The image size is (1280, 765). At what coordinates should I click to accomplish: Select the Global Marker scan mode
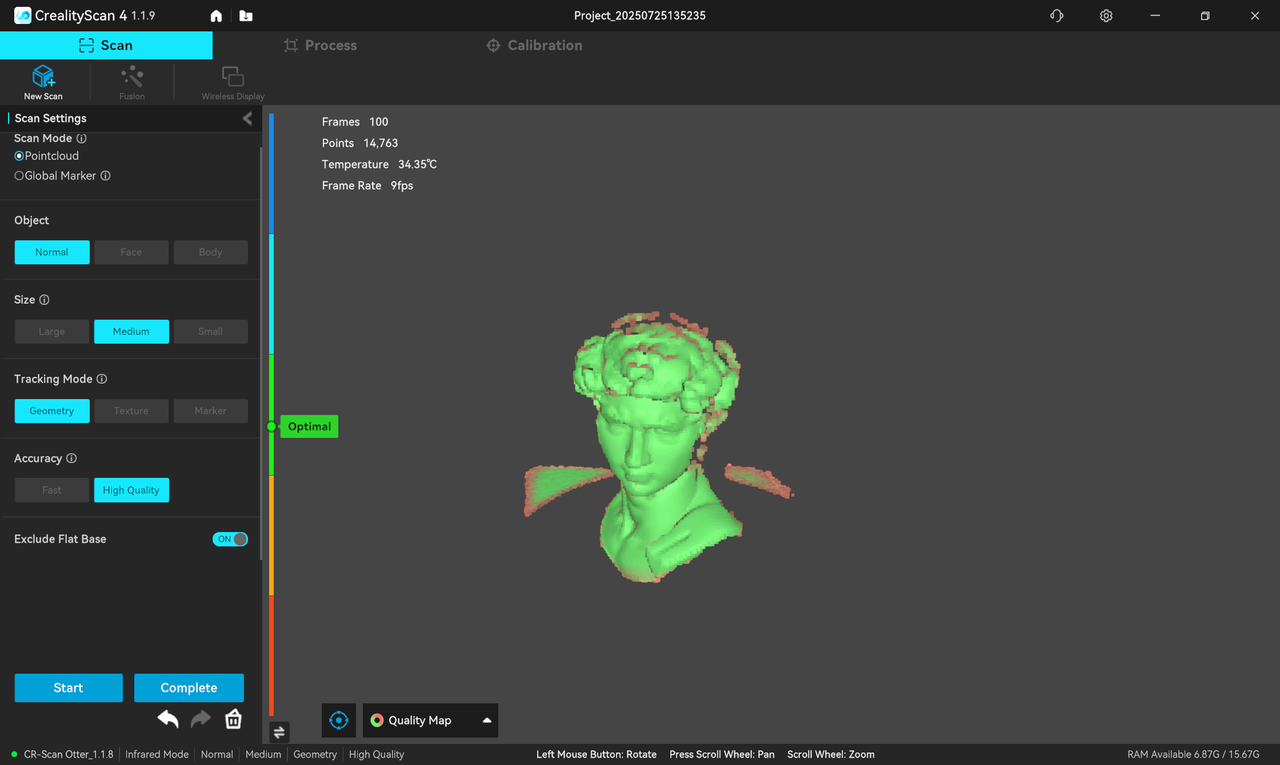[19, 176]
